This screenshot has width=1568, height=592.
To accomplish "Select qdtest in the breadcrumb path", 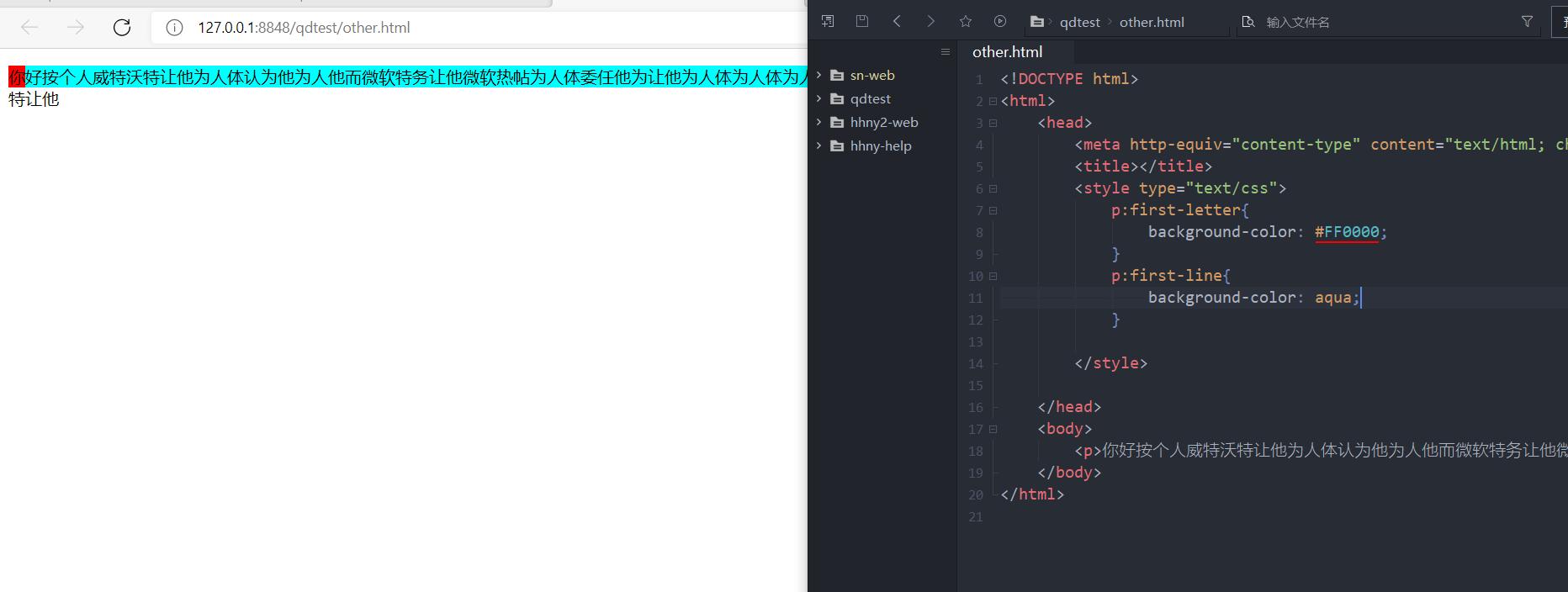I will pyautogui.click(x=1079, y=23).
